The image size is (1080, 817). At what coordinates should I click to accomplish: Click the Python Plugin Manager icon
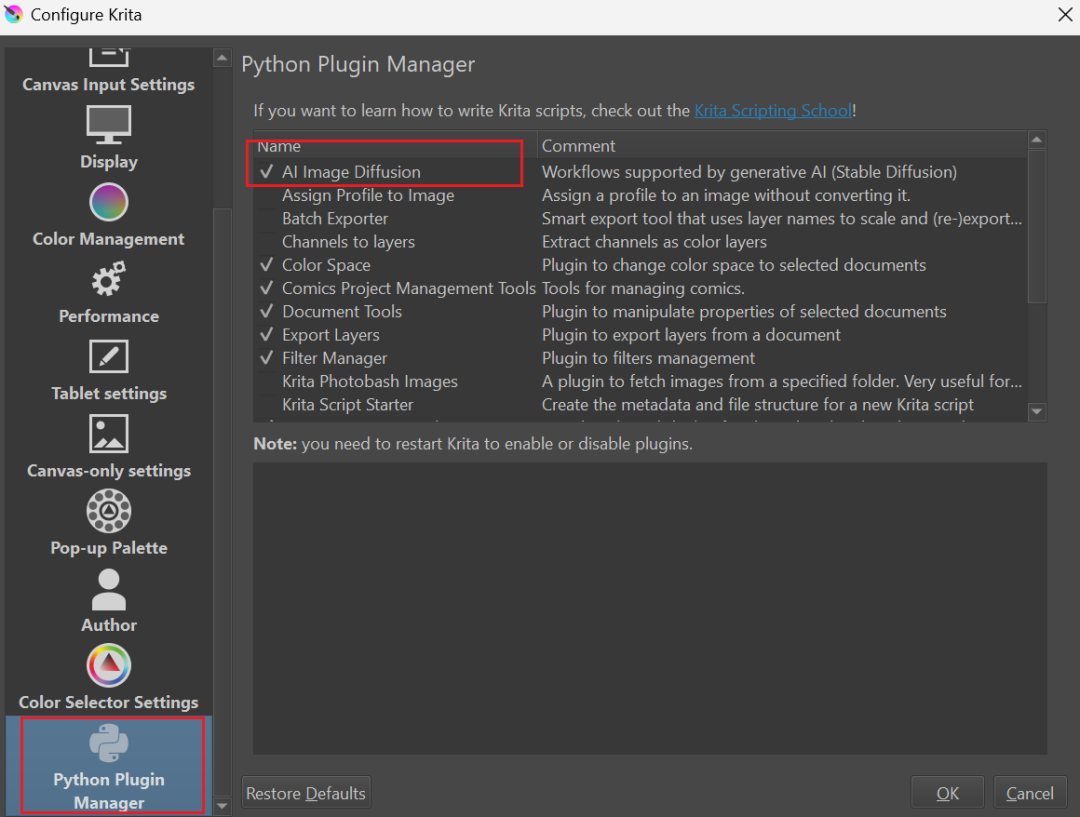coord(109,743)
